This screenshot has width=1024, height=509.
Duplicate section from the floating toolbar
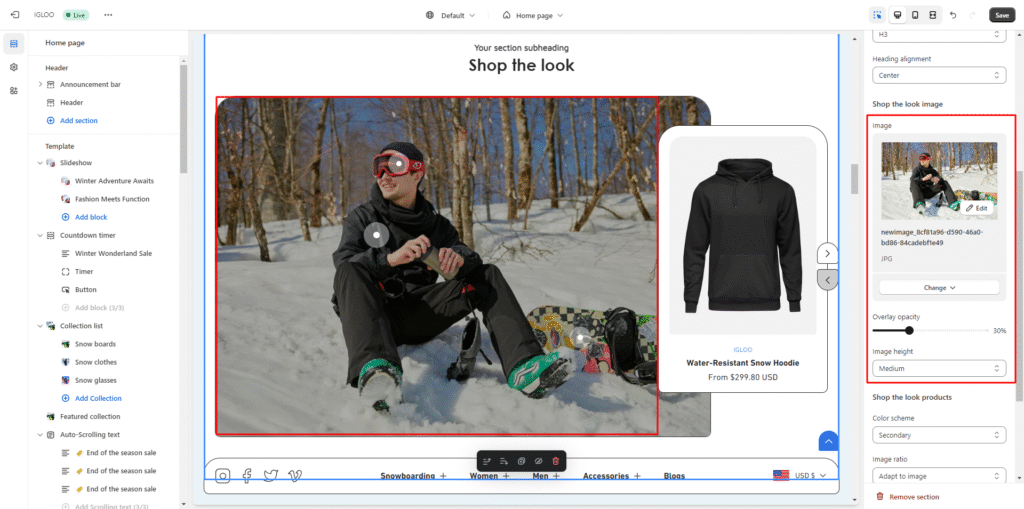pos(521,461)
